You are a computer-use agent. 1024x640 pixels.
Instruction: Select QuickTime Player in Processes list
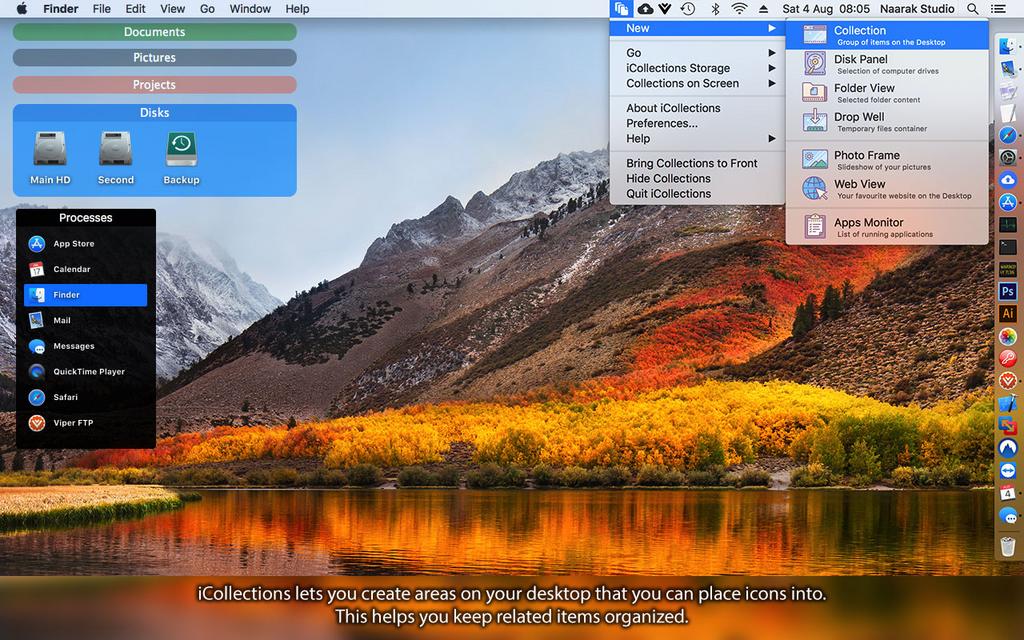[86, 372]
